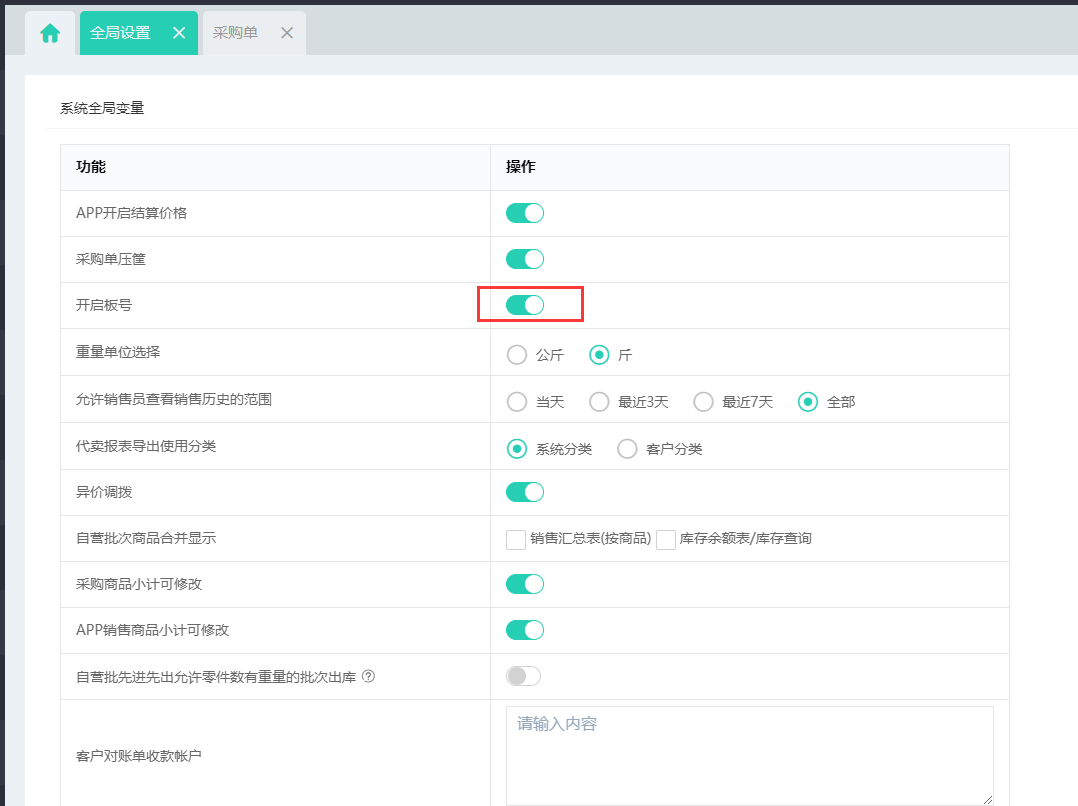Pick 最近7天 history range

point(703,402)
